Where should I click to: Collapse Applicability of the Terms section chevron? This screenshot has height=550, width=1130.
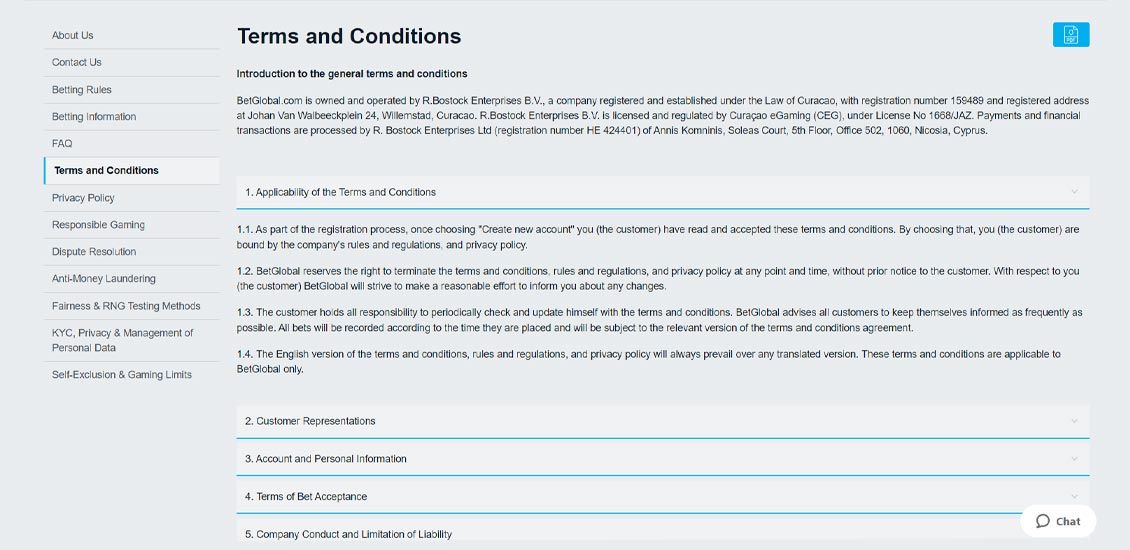1074,192
